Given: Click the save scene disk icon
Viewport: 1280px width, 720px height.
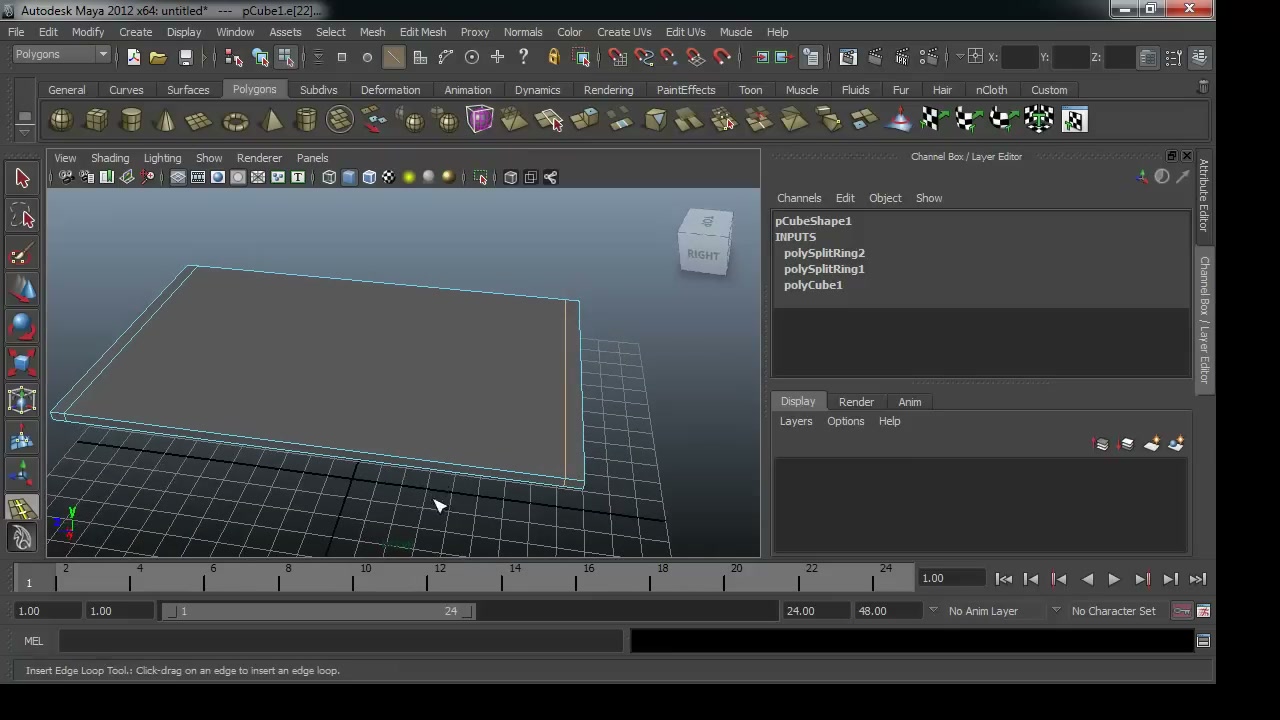Looking at the screenshot, I should (x=185, y=57).
